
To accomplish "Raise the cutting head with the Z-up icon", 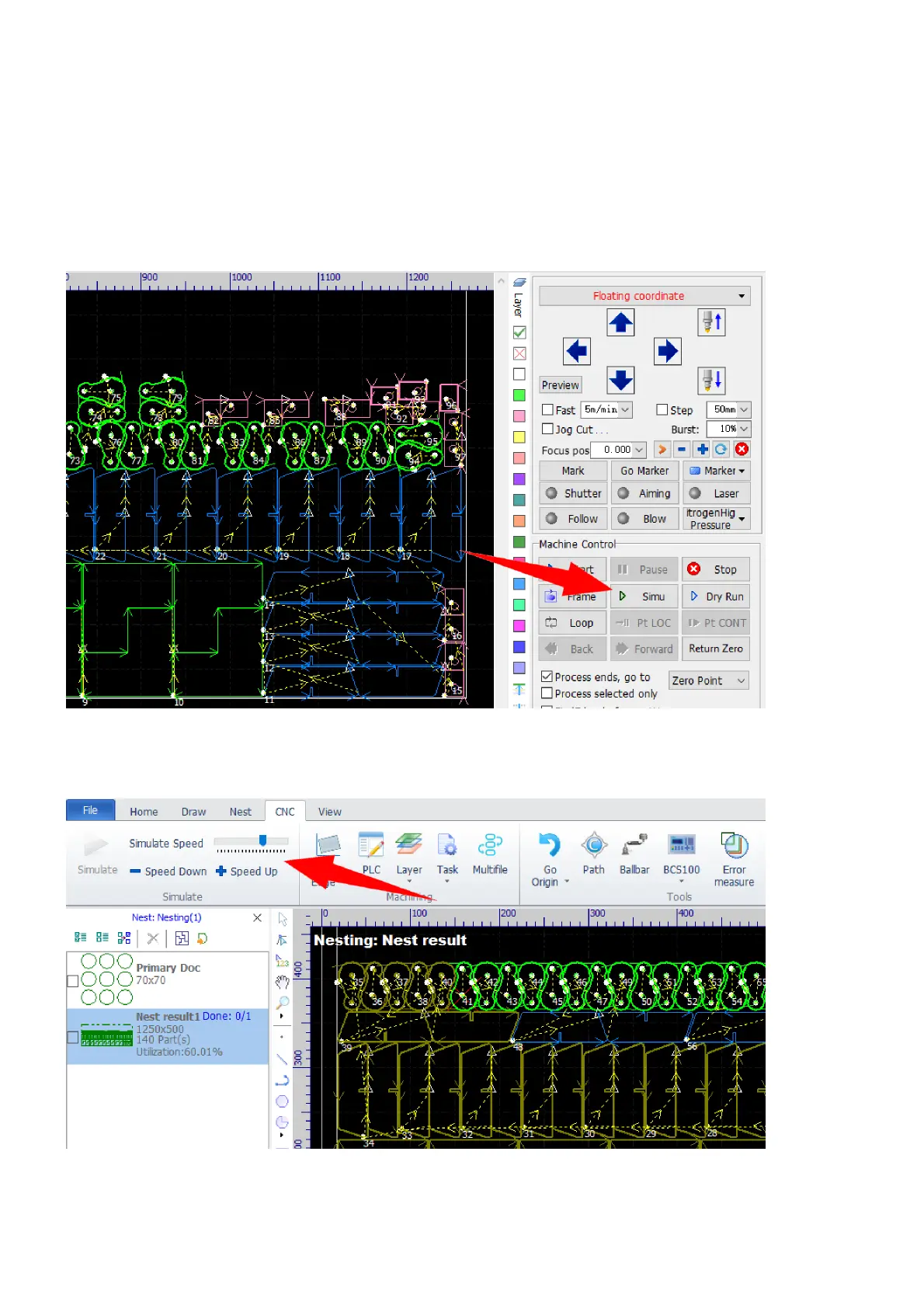I will (711, 322).
